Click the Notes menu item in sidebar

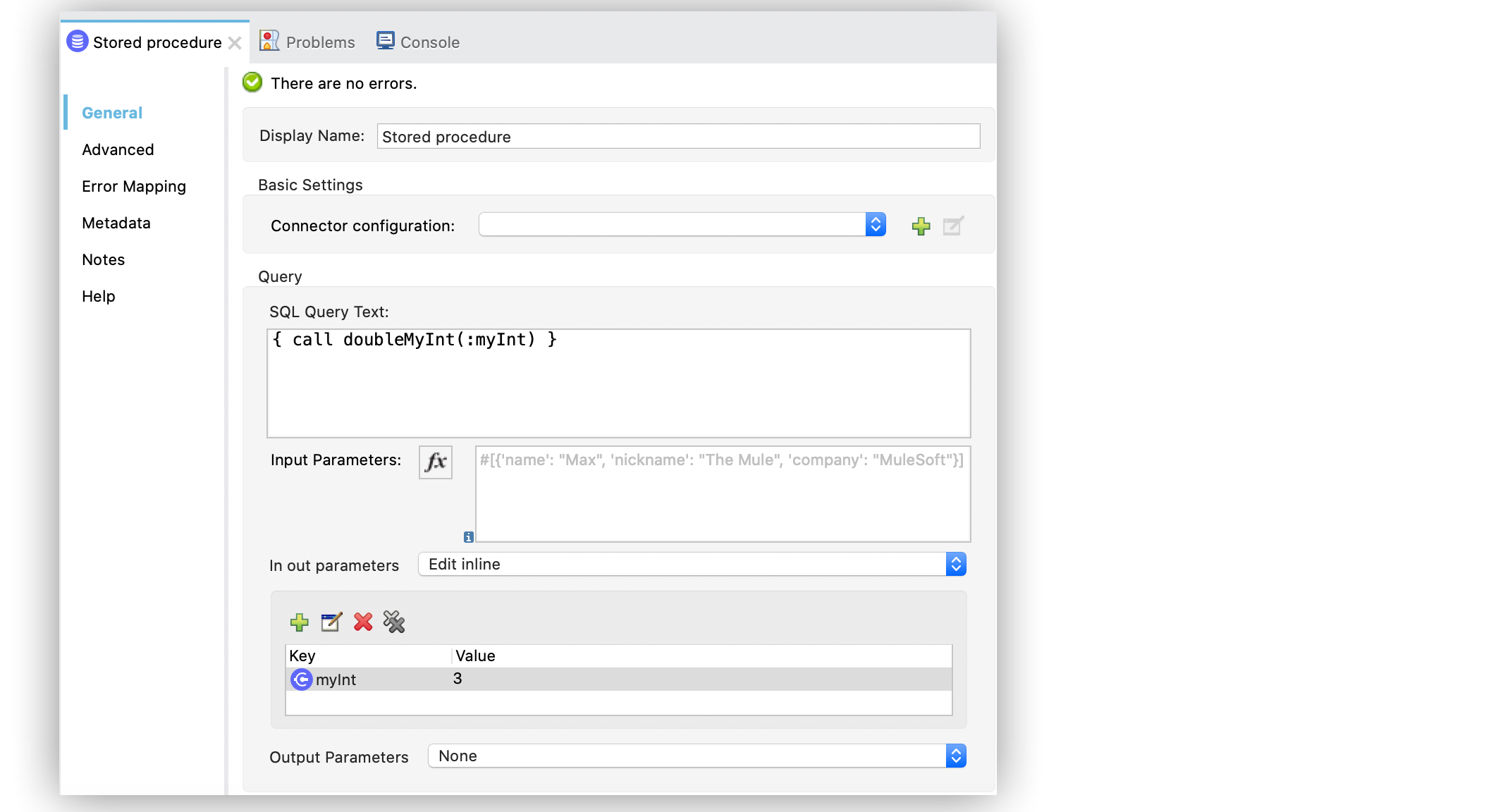[x=103, y=259]
